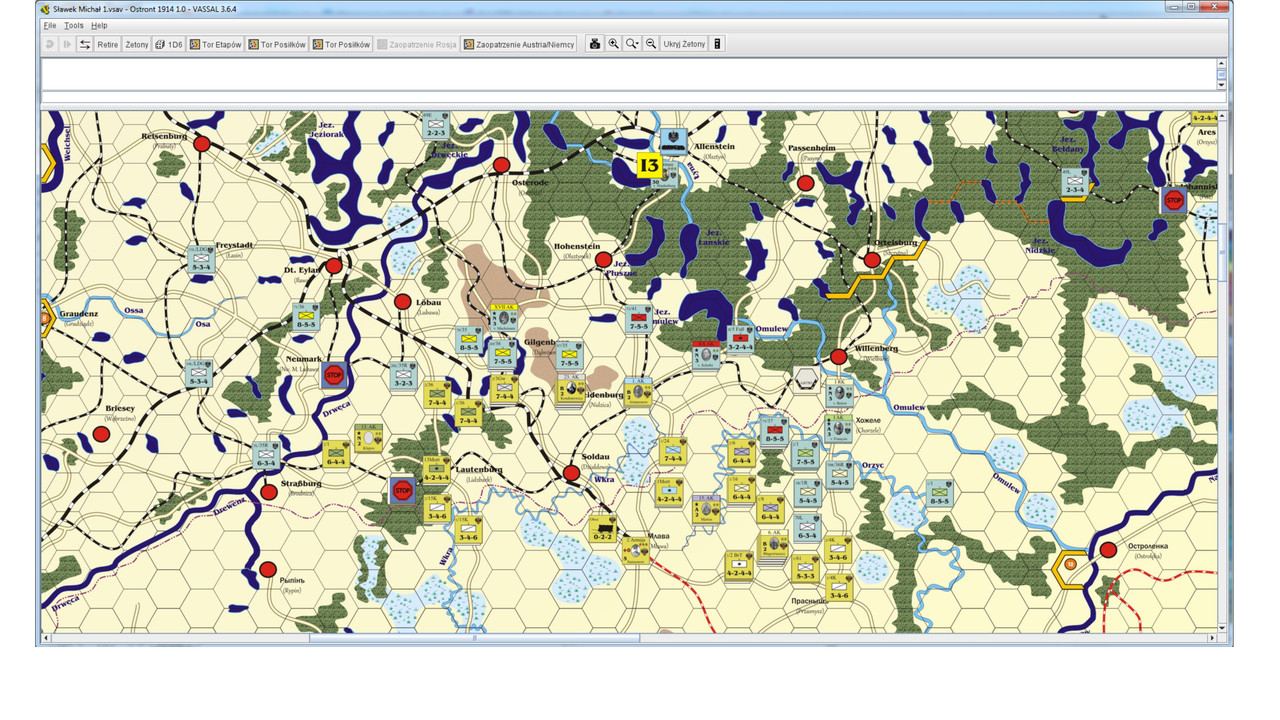Image resolution: width=1280 pixels, height=720 pixels.
Task: Click the map scrollbar right arrow
Action: (1212, 637)
